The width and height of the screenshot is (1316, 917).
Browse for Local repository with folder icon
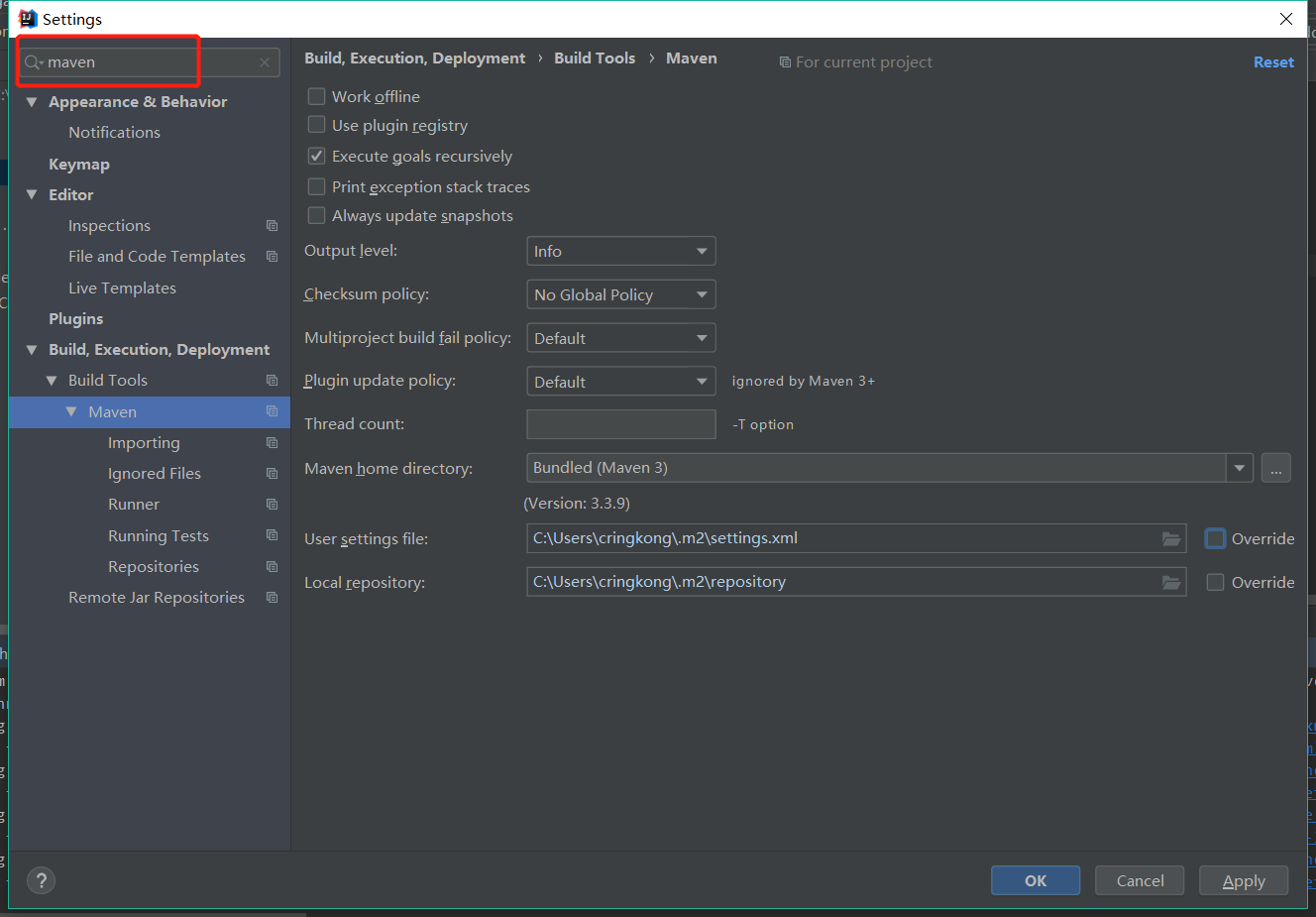[x=1171, y=582]
